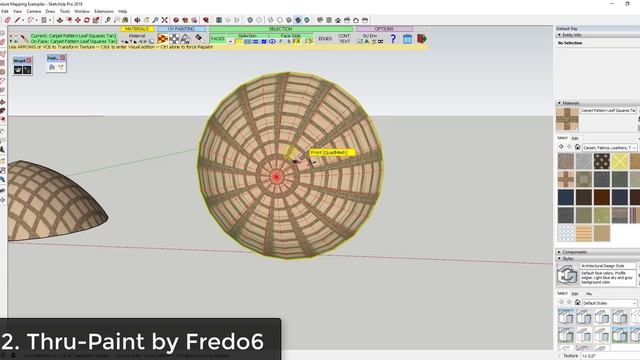
Task: Select the Zoom Extents tool
Action: tap(164, 20)
